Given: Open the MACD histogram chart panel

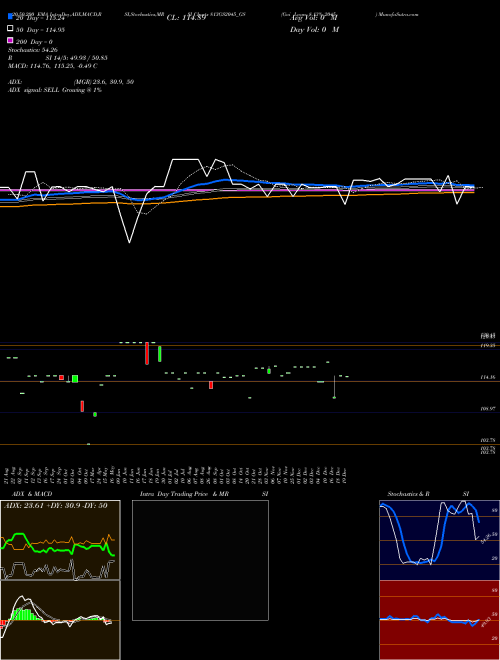Looking at the screenshot, I should [x=60, y=620].
